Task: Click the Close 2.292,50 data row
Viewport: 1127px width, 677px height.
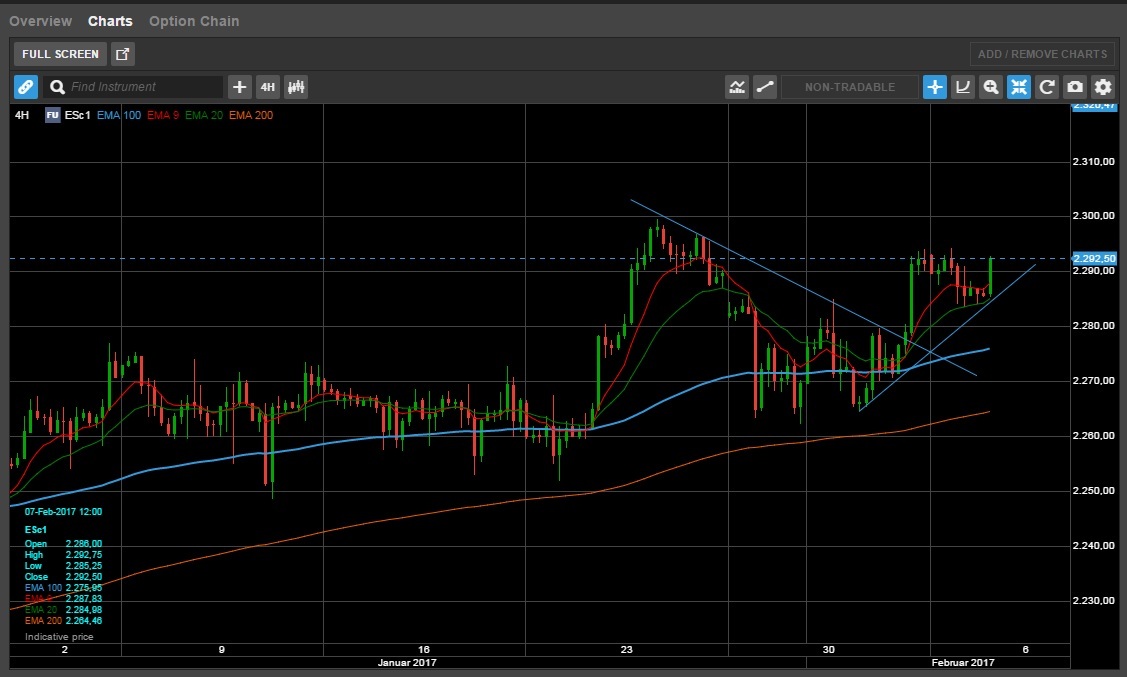Action: pos(63,576)
